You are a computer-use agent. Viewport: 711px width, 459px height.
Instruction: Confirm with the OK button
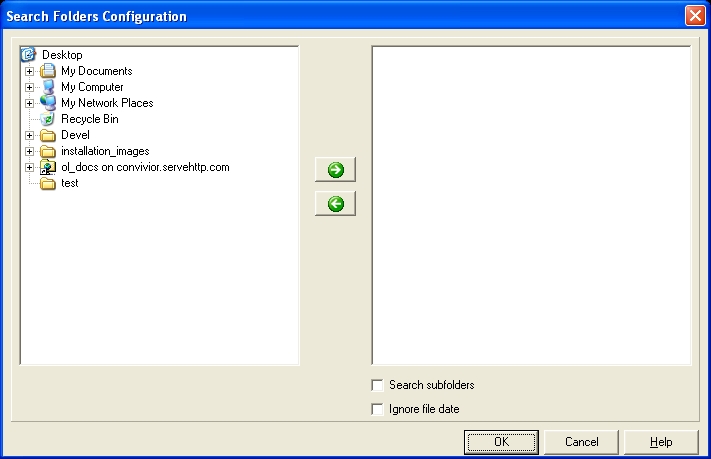click(x=502, y=442)
